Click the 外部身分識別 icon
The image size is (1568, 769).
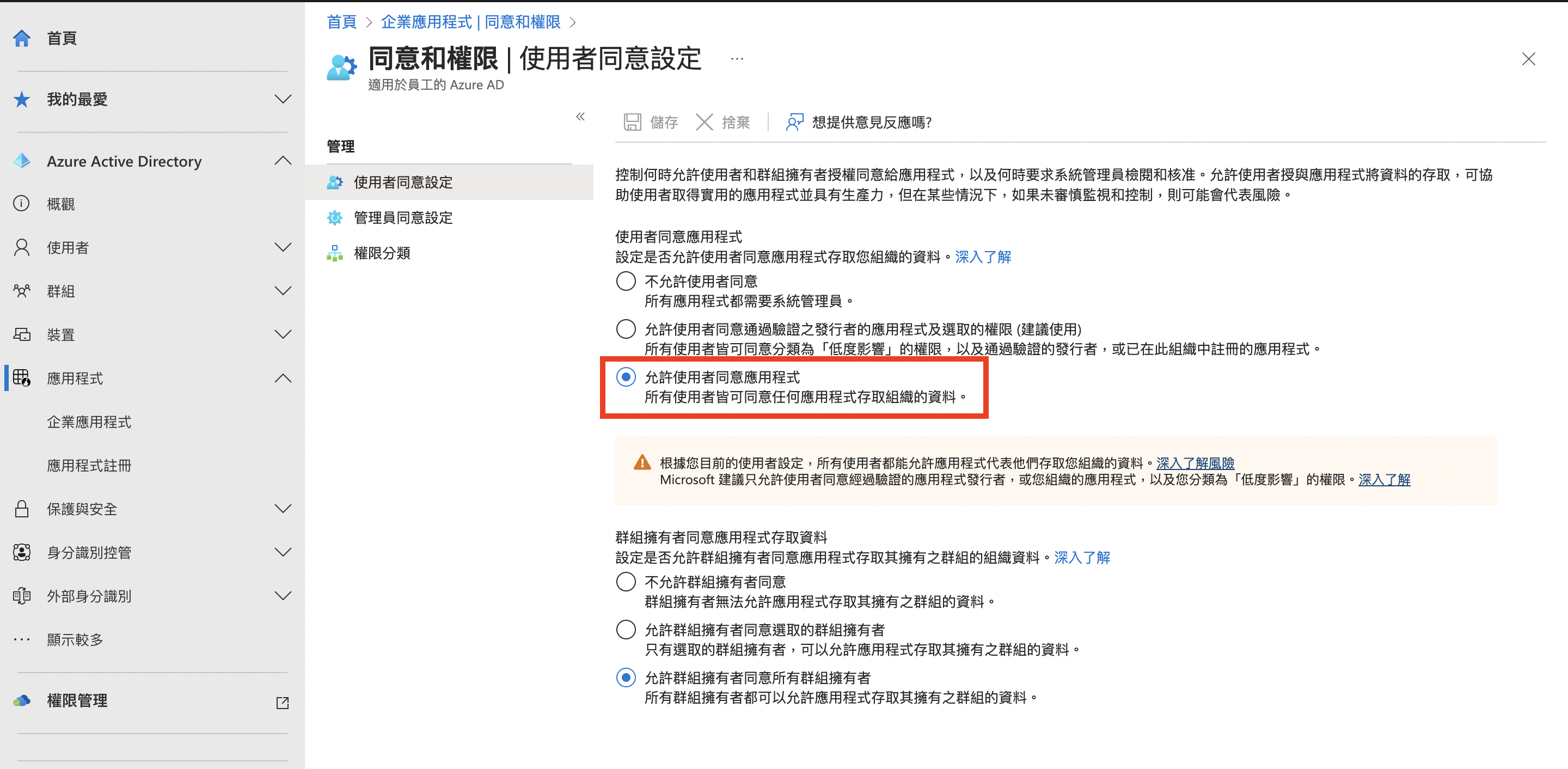pyautogui.click(x=22, y=595)
